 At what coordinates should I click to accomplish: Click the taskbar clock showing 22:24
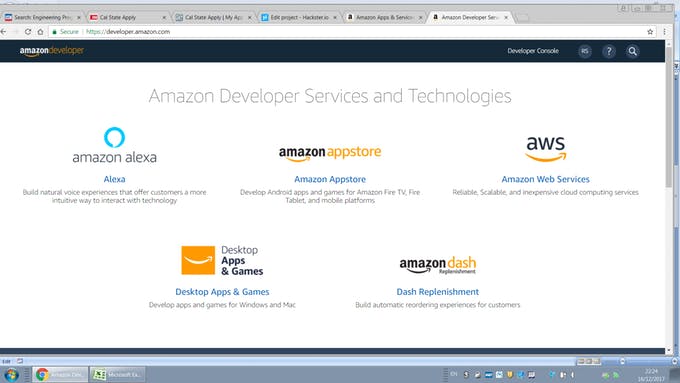651,375
